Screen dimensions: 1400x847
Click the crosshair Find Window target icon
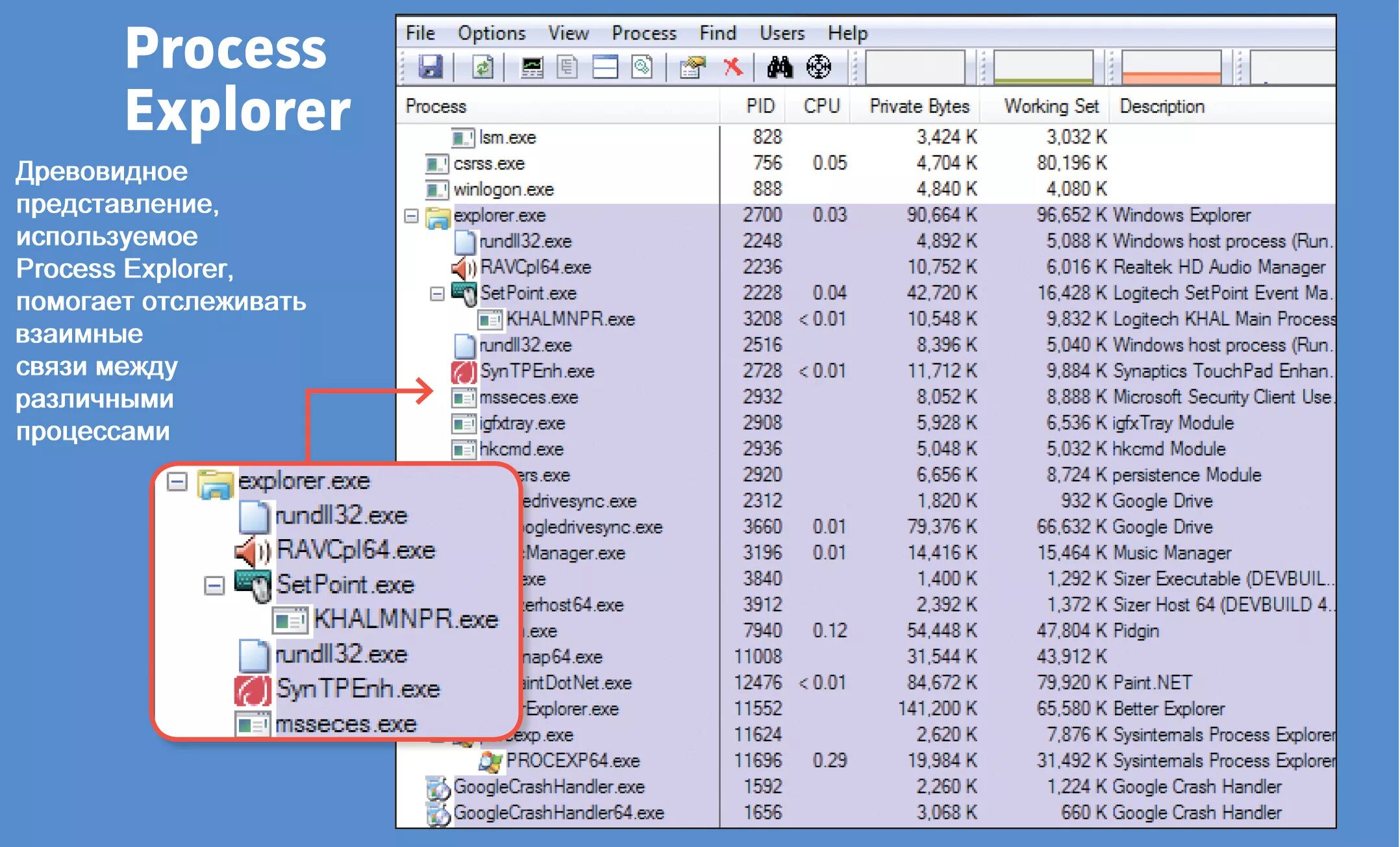(x=818, y=66)
